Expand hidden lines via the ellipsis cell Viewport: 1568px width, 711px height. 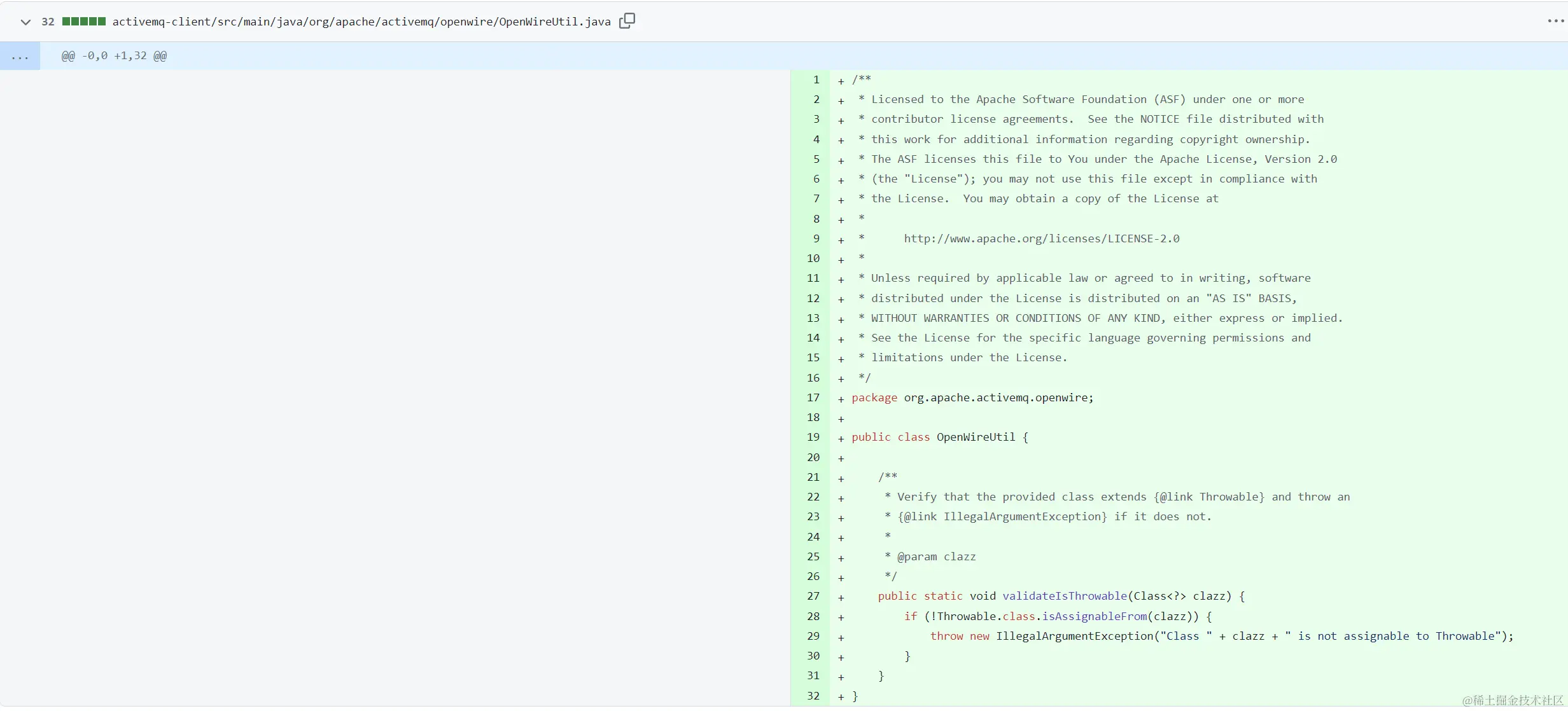click(x=20, y=57)
